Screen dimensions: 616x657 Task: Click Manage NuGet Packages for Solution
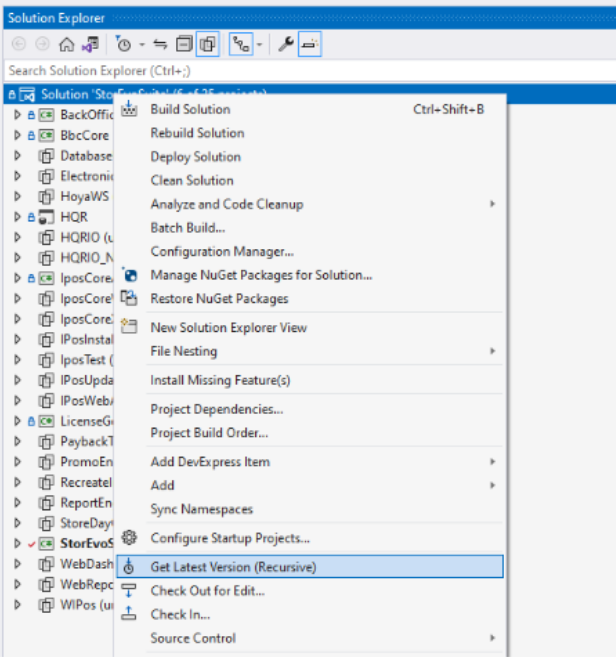310,275
